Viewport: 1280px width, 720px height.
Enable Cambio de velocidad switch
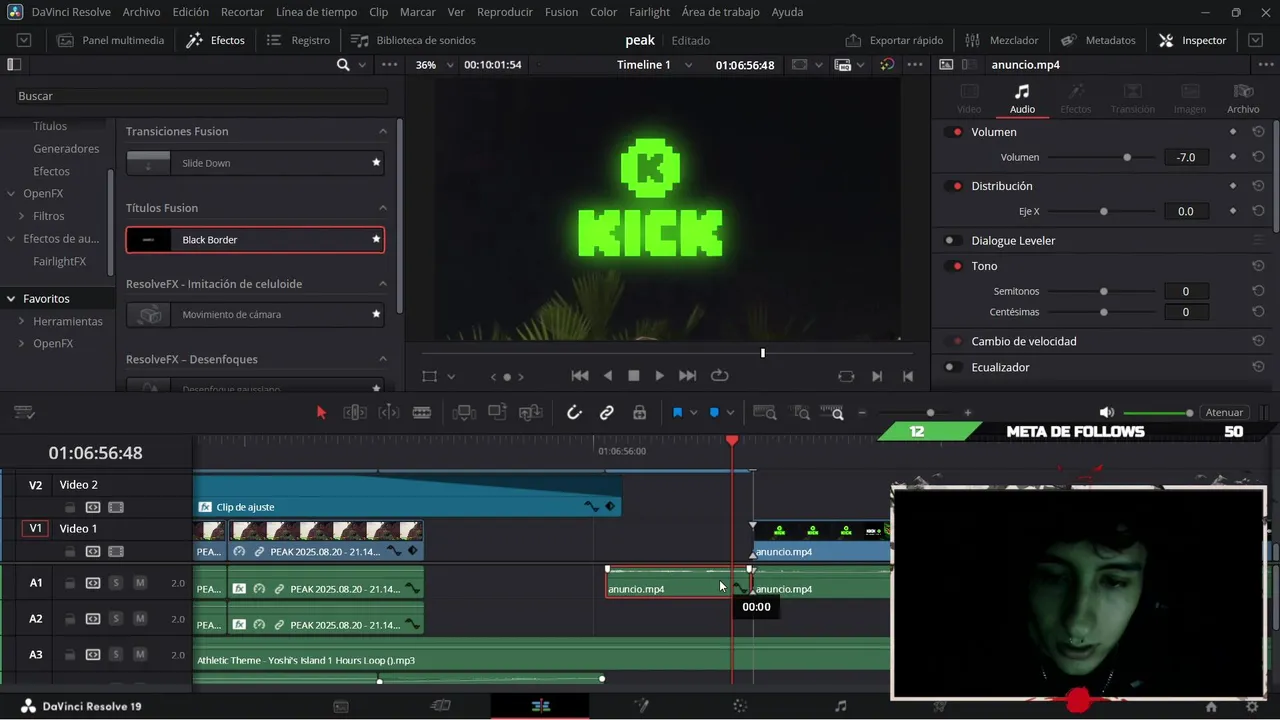[954, 341]
